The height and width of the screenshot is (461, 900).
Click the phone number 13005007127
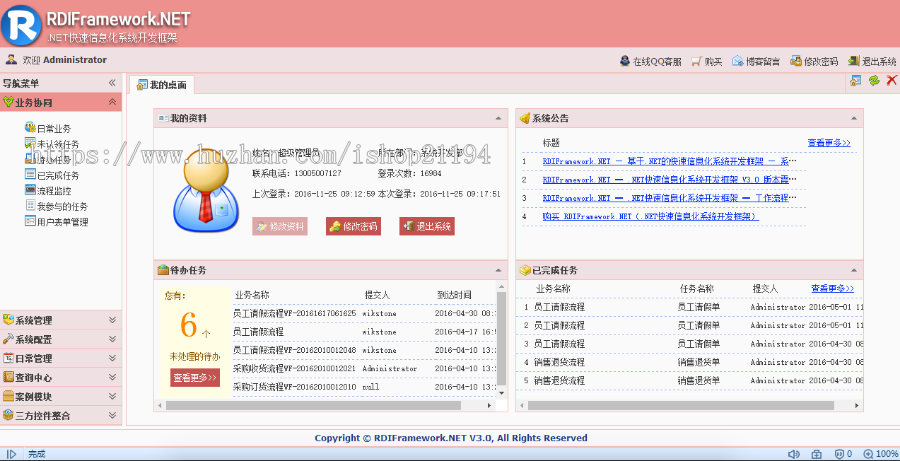317,173
